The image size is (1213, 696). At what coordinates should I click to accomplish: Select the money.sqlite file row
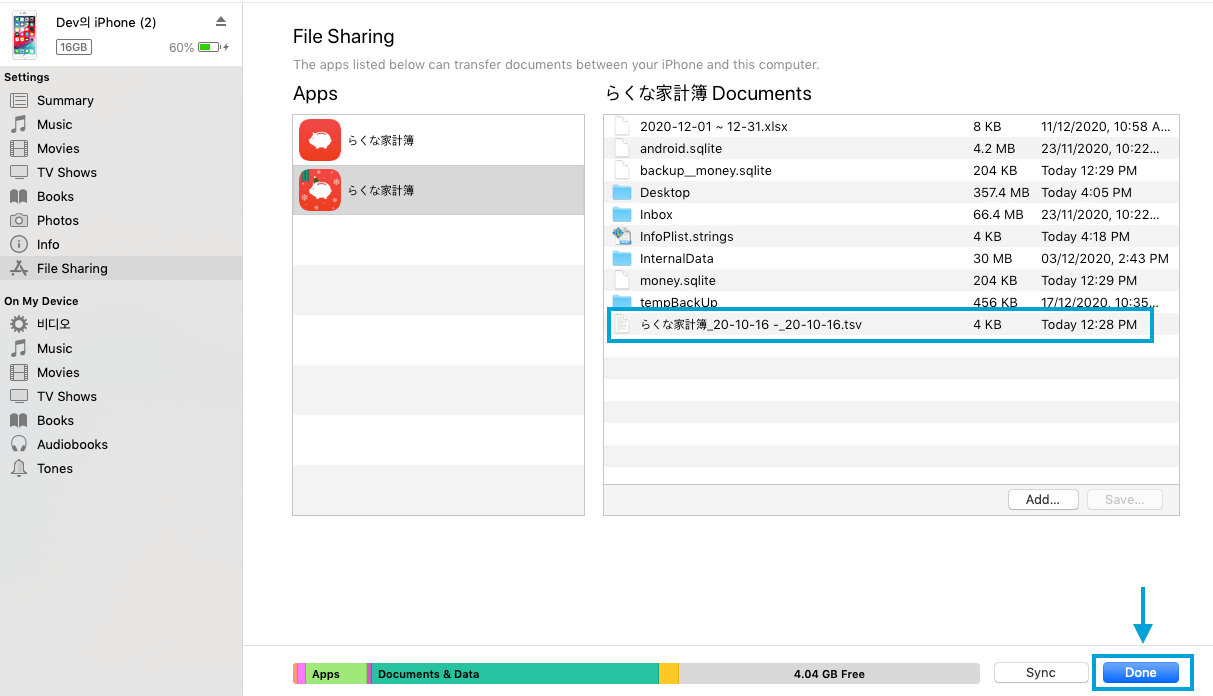(x=677, y=281)
